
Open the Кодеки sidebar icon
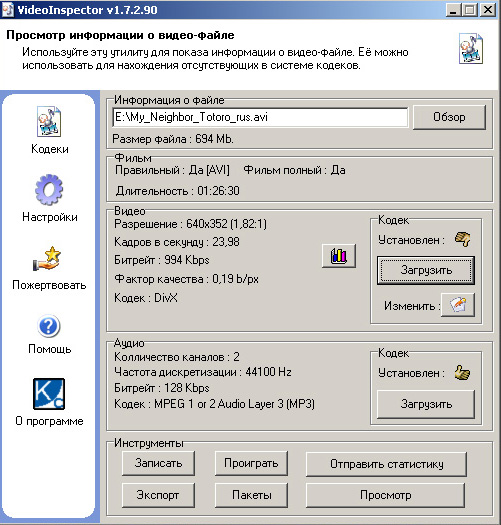click(x=49, y=121)
